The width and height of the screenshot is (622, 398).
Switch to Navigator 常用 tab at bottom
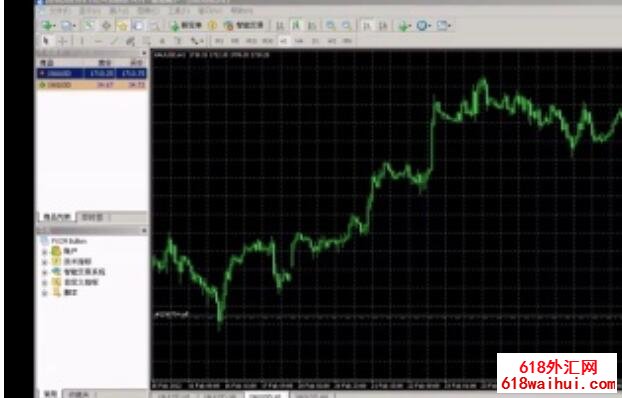point(50,394)
